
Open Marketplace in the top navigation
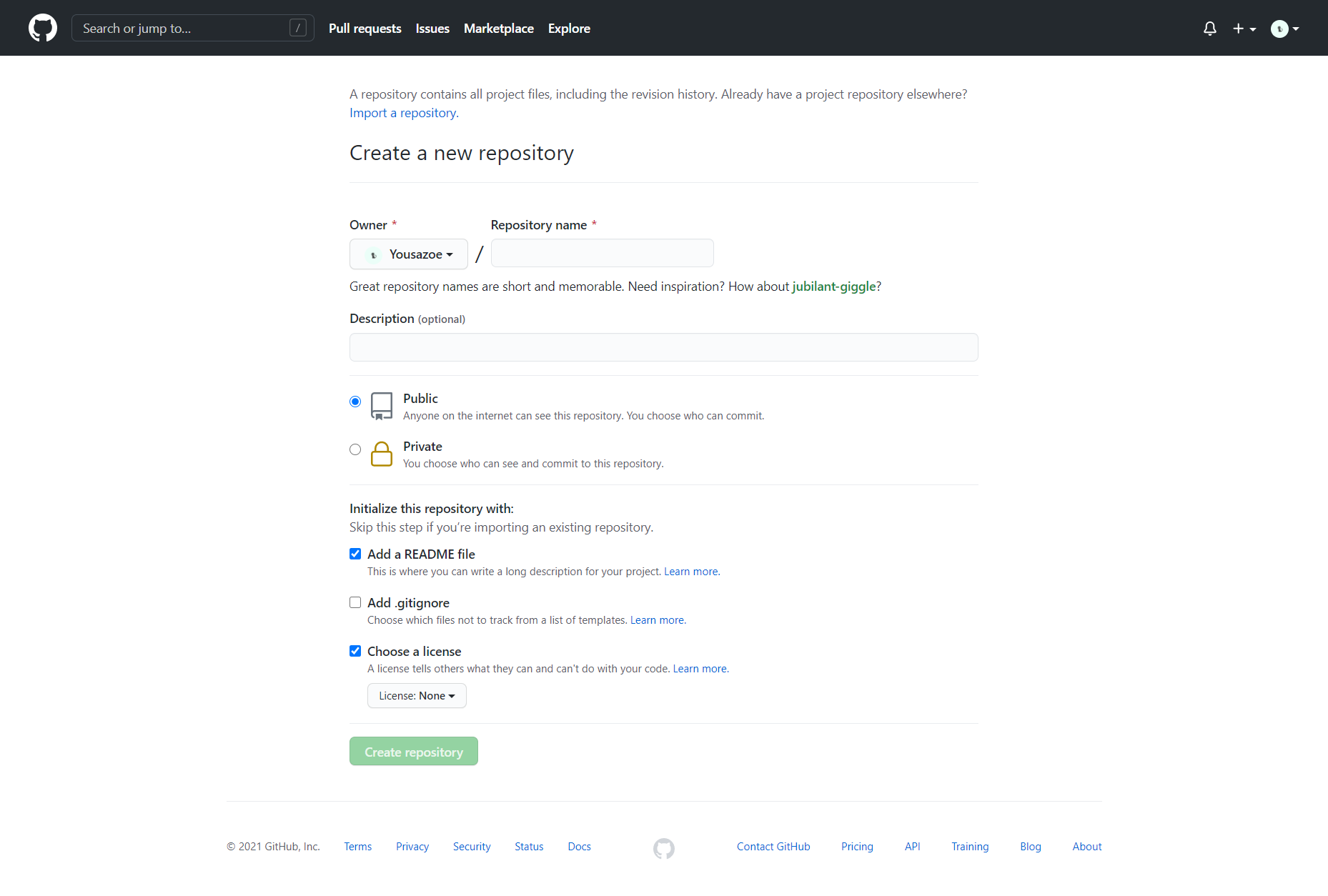click(499, 29)
